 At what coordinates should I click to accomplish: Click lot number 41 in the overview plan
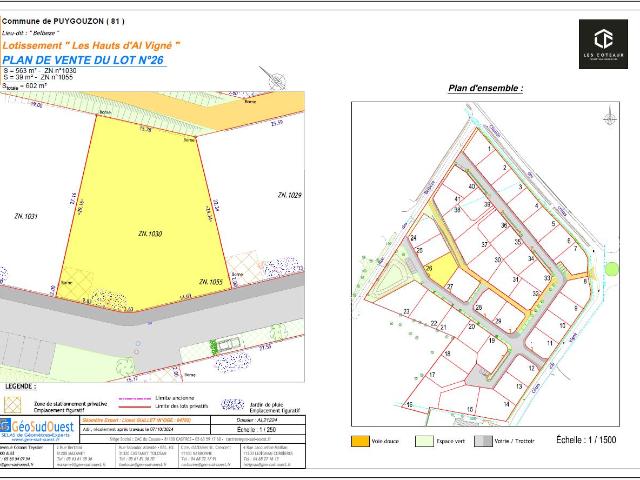[x=458, y=199]
